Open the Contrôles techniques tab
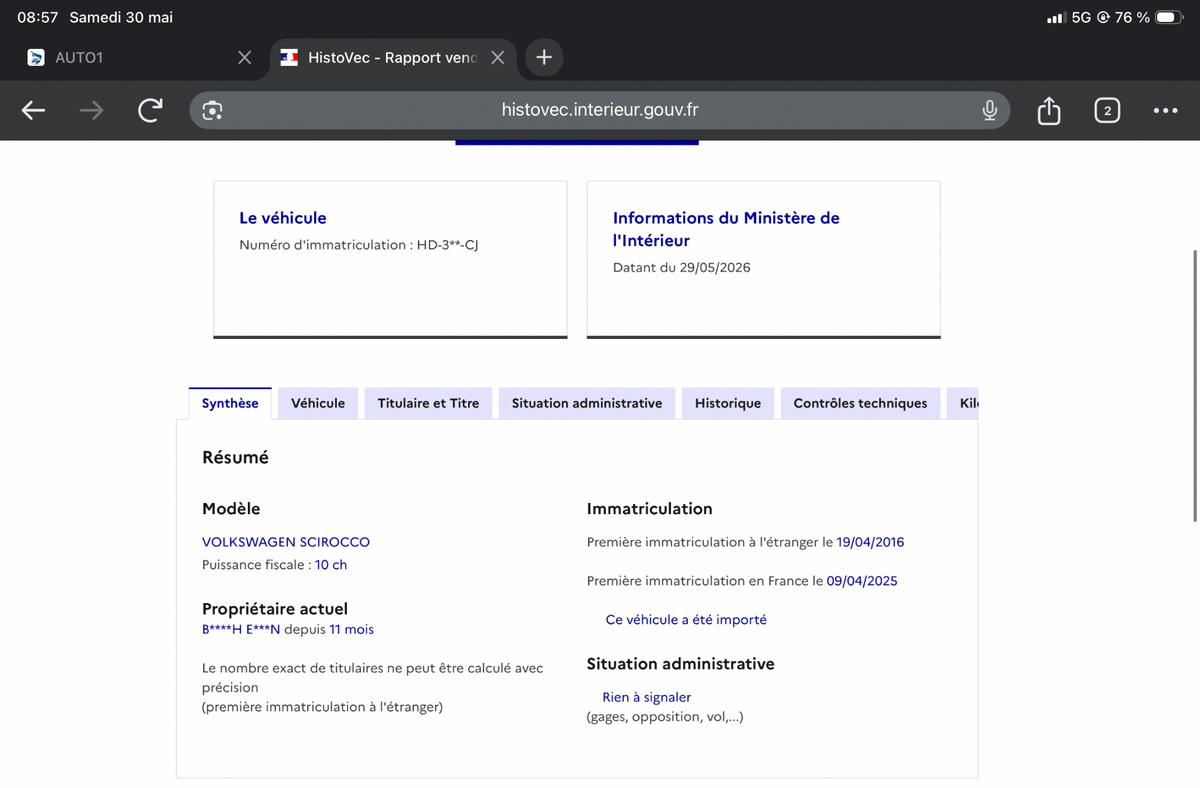1200x788 pixels. pyautogui.click(x=860, y=403)
